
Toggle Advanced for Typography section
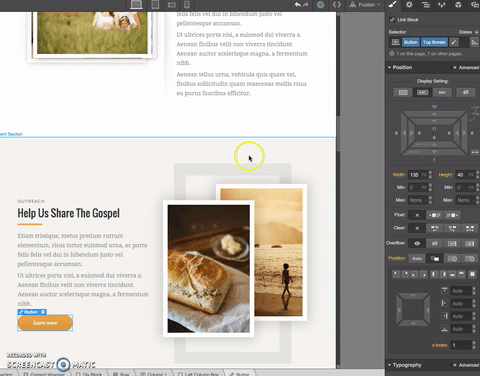[x=466, y=365]
